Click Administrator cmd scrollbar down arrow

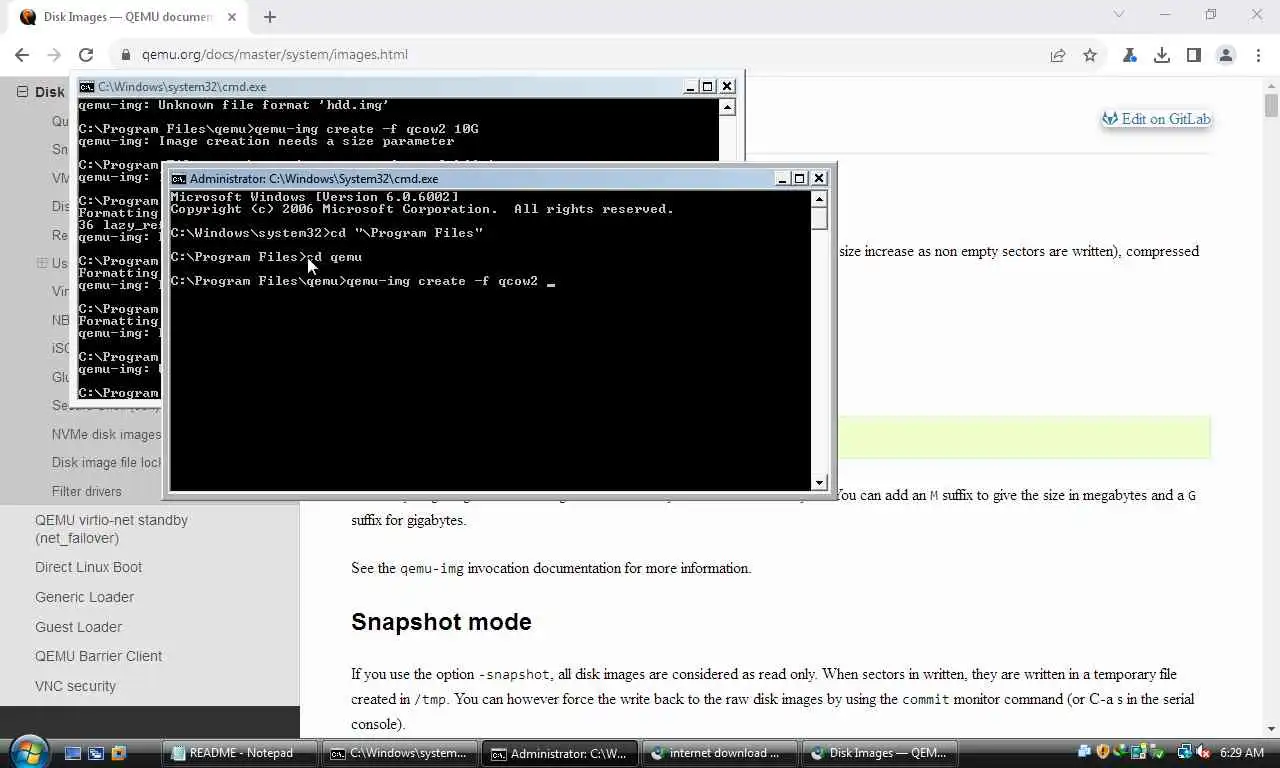pos(820,483)
